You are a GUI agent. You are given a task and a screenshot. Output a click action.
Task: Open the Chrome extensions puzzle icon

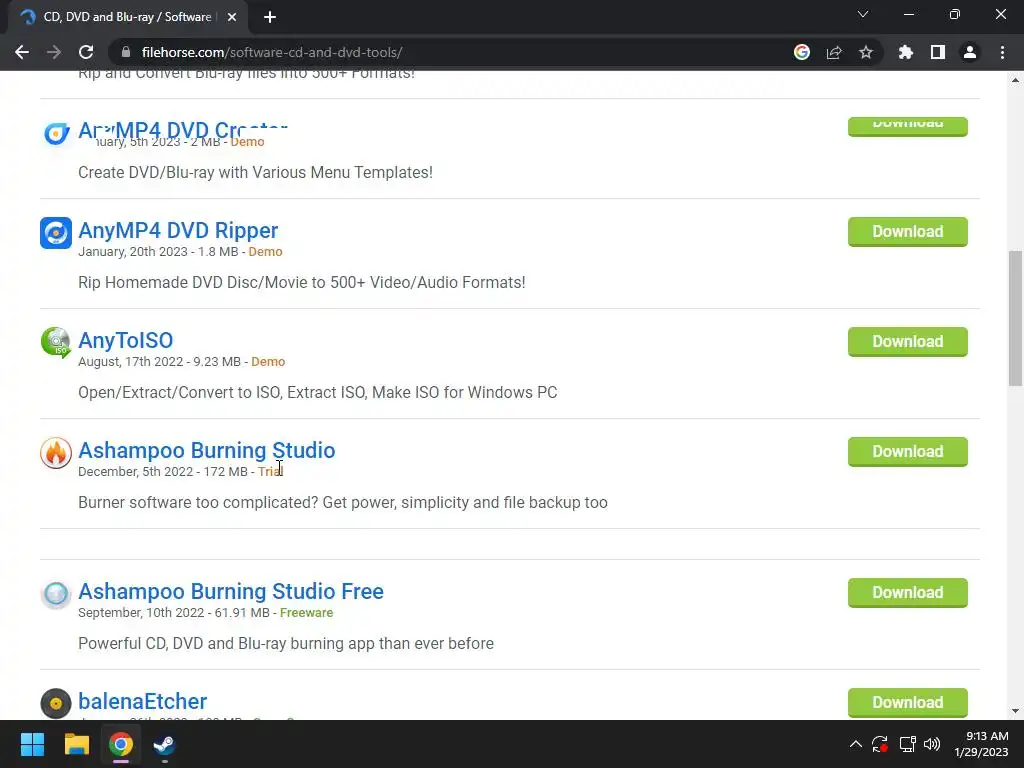[x=906, y=52]
